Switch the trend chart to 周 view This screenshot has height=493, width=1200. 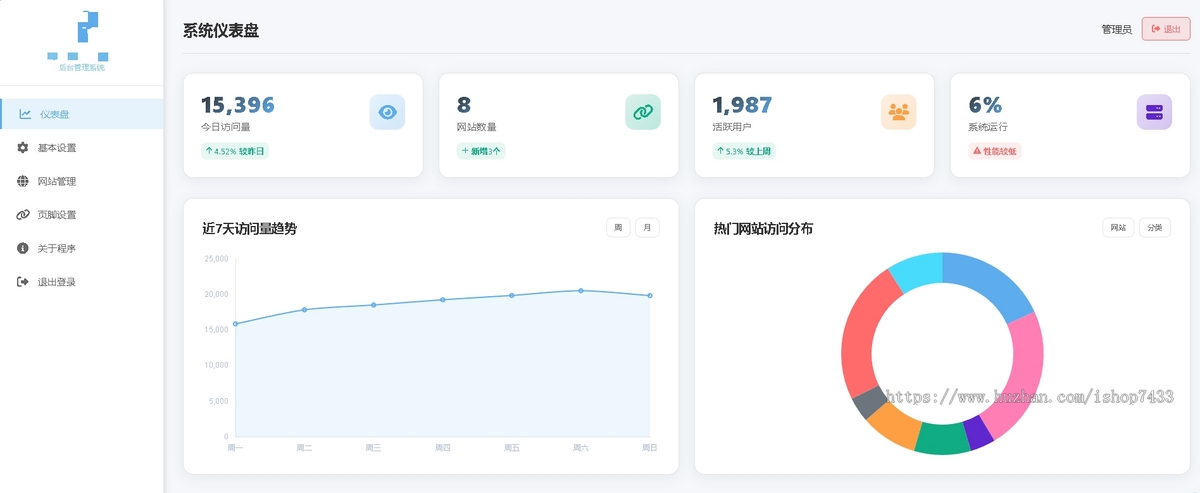618,228
